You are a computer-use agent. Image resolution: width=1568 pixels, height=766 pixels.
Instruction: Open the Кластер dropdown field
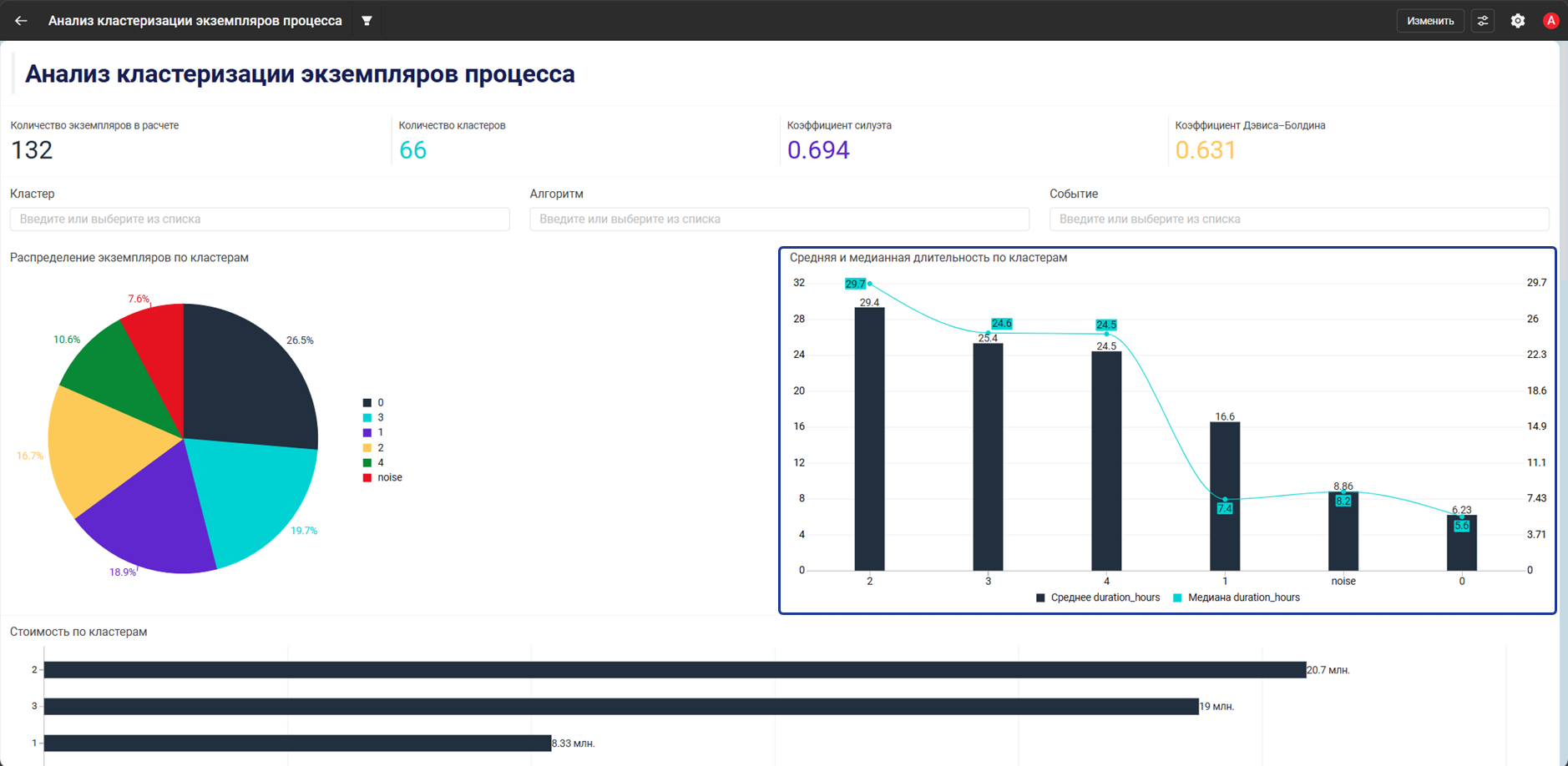tap(260, 219)
